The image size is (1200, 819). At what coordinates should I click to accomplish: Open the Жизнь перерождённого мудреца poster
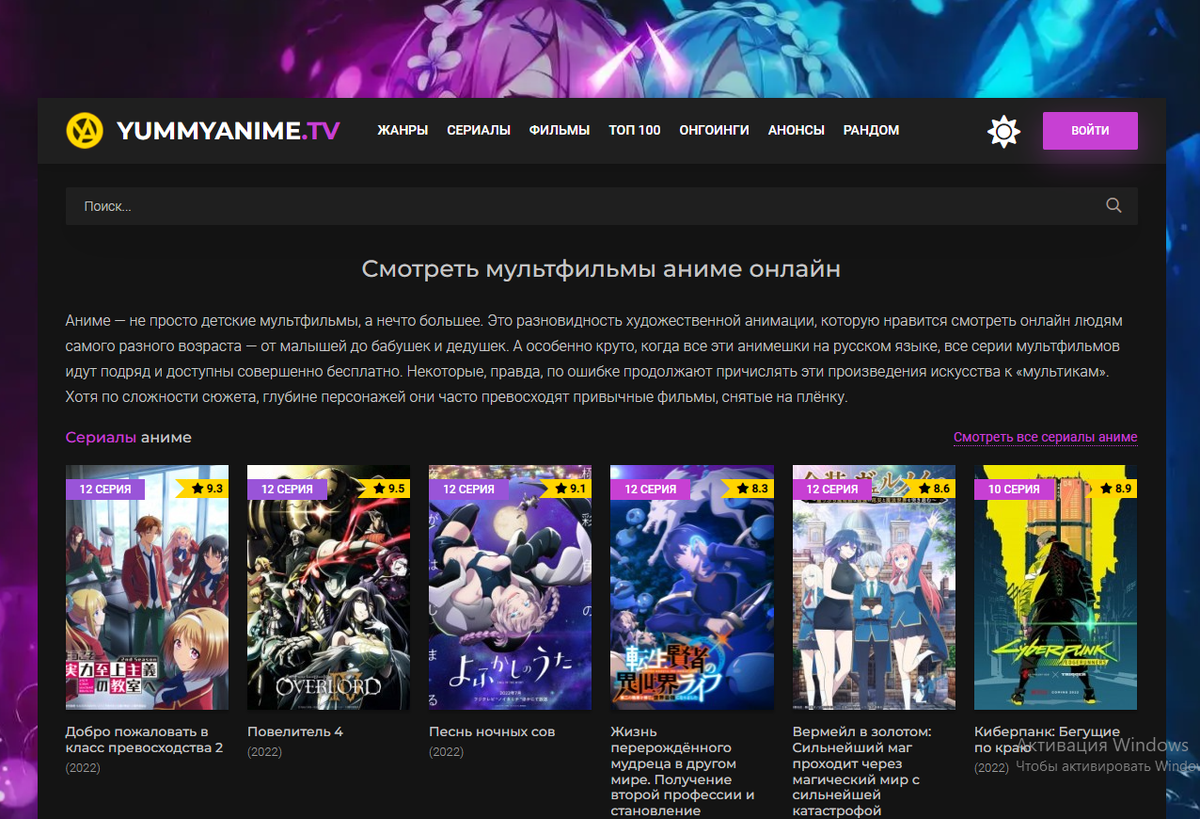pos(692,587)
